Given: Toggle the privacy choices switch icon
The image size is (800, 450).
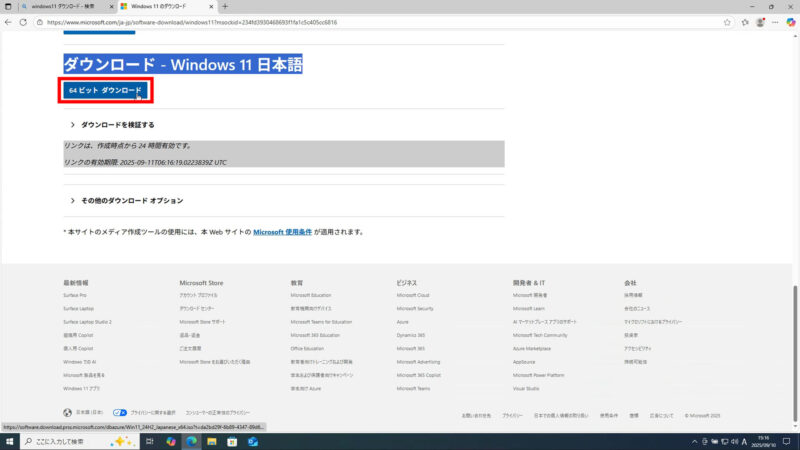Looking at the screenshot, I should 119,411.
